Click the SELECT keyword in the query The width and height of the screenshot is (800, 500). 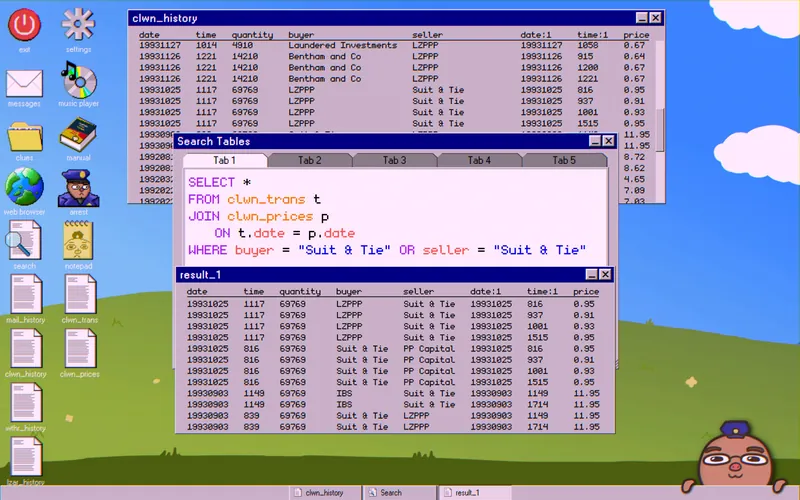coord(211,183)
